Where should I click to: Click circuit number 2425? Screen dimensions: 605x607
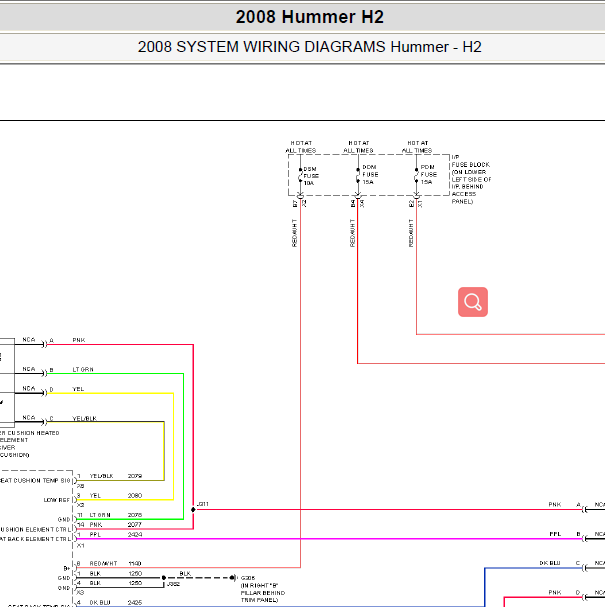[135, 602]
